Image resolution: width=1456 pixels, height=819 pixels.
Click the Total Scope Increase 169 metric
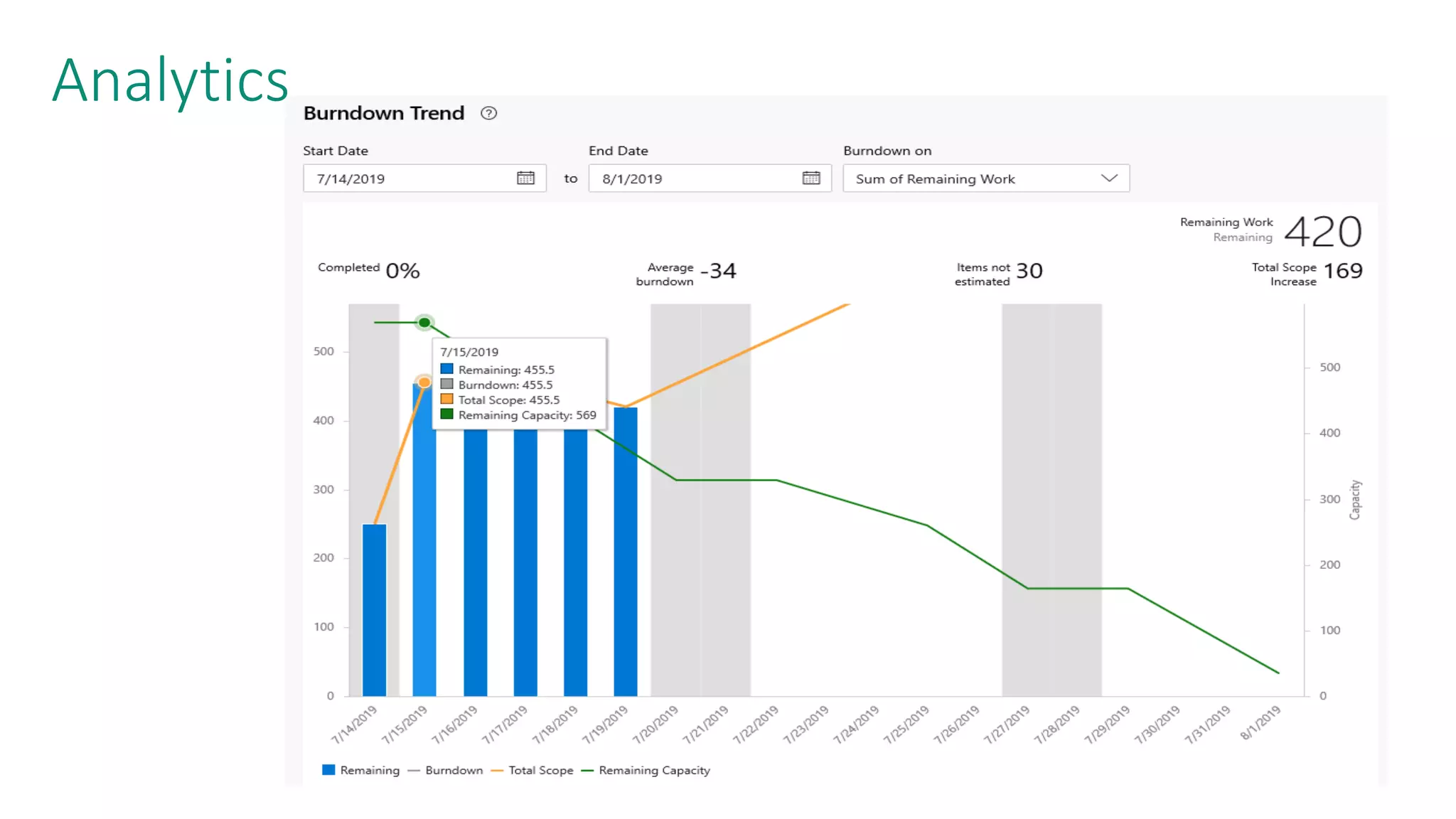pos(1342,271)
